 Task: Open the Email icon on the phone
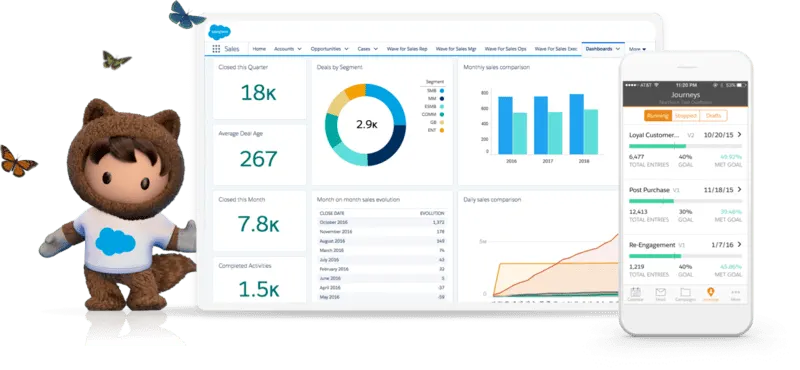click(x=661, y=292)
